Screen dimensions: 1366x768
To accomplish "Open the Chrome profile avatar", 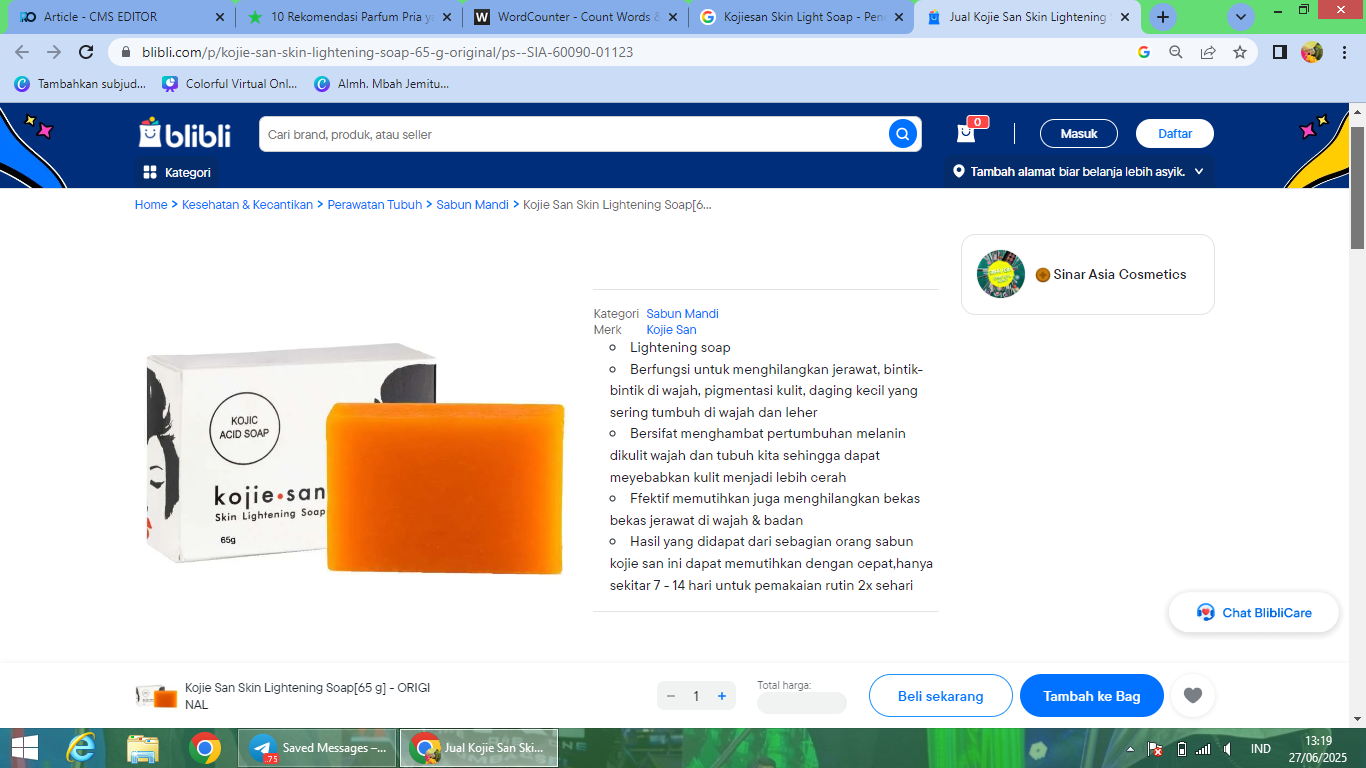I will 1312,52.
